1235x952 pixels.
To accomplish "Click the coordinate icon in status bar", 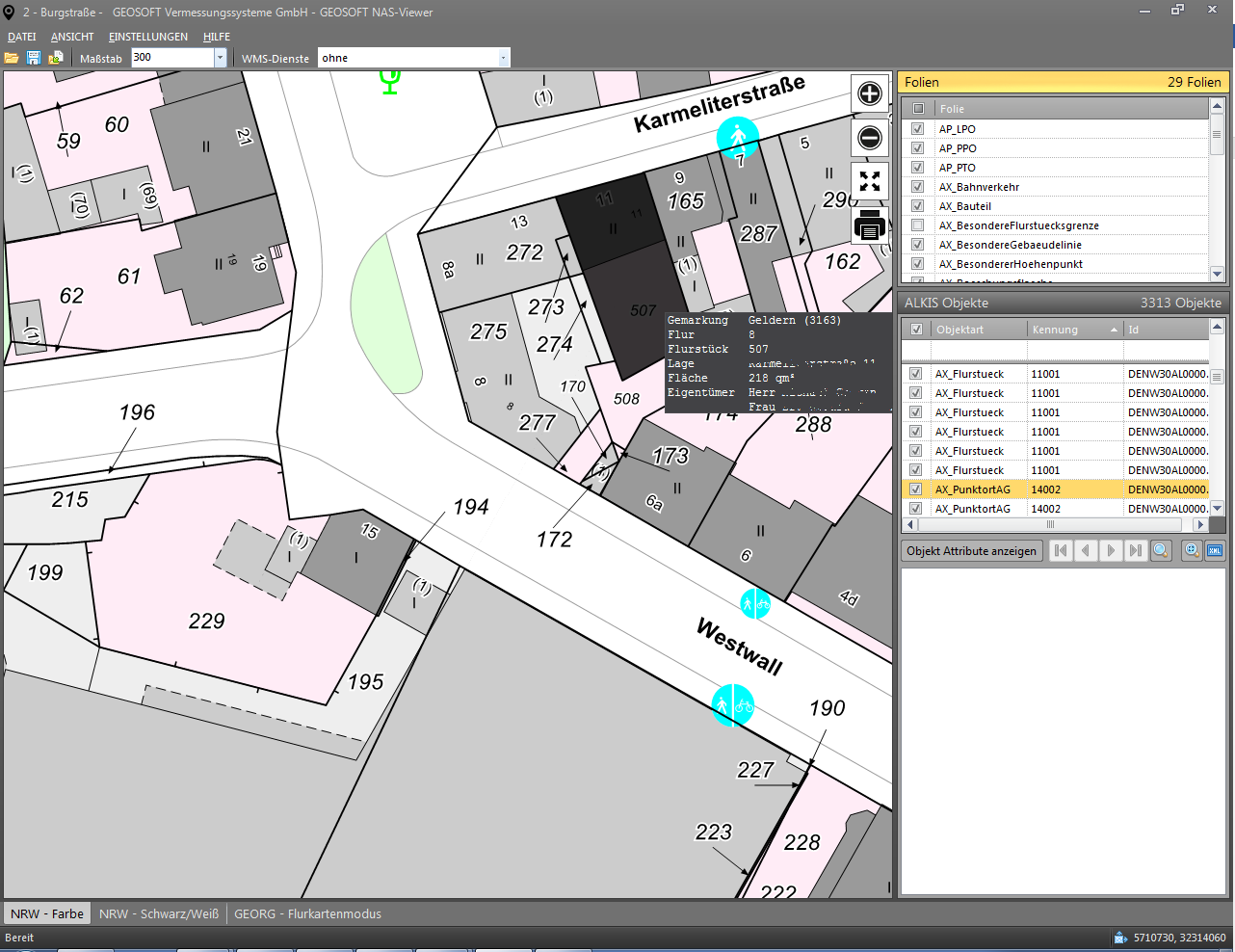I will pos(1120,938).
